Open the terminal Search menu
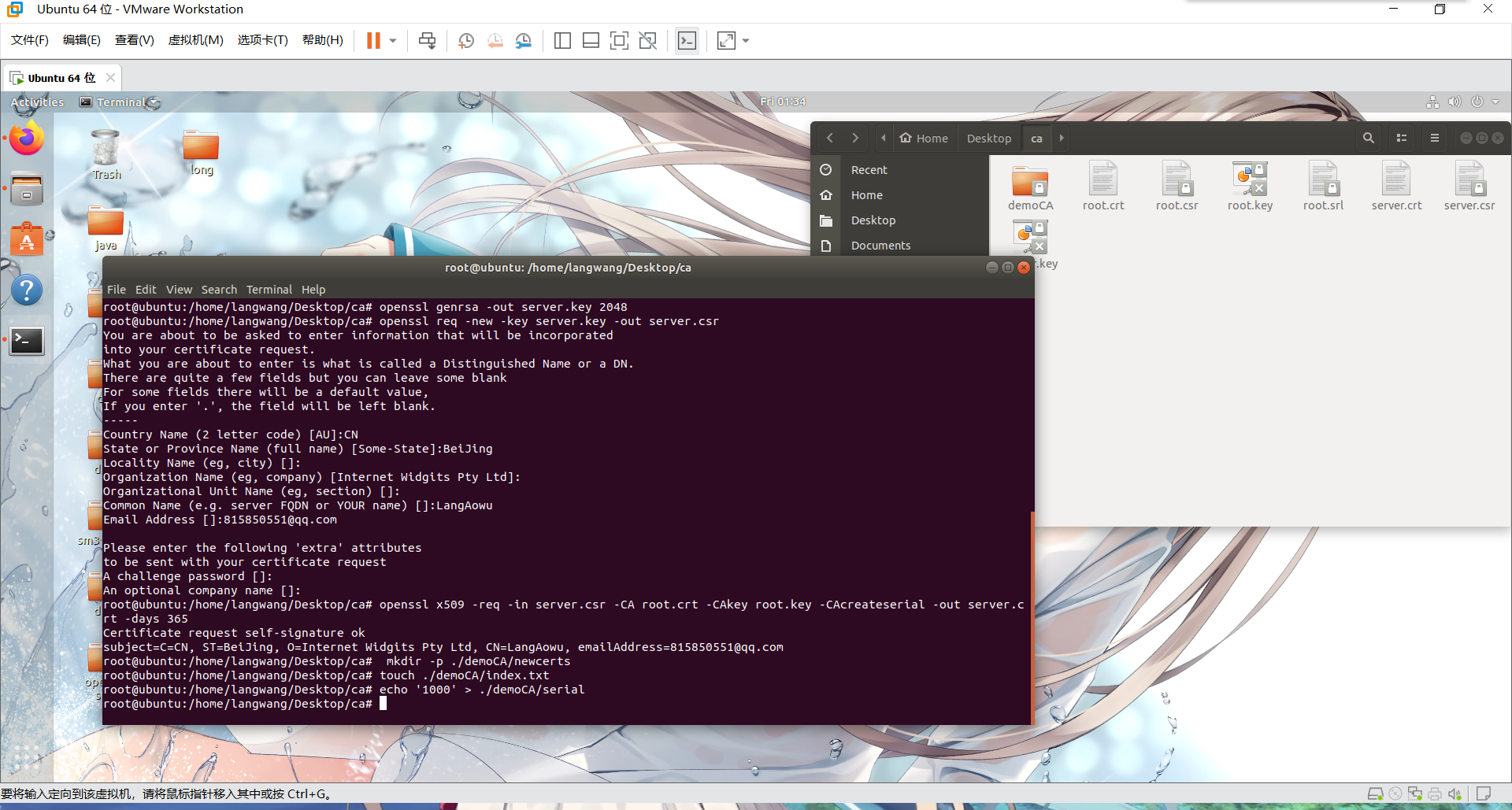1512x810 pixels. (x=219, y=290)
